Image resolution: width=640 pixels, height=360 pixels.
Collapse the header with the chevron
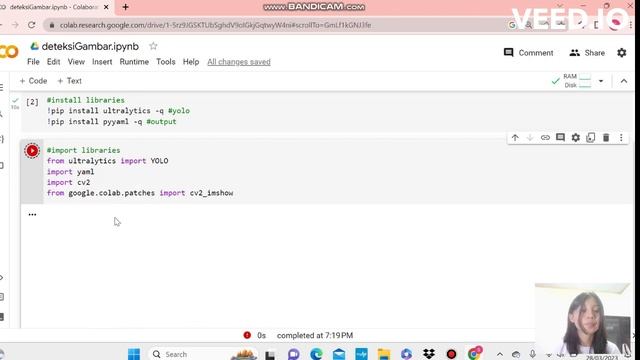click(624, 81)
